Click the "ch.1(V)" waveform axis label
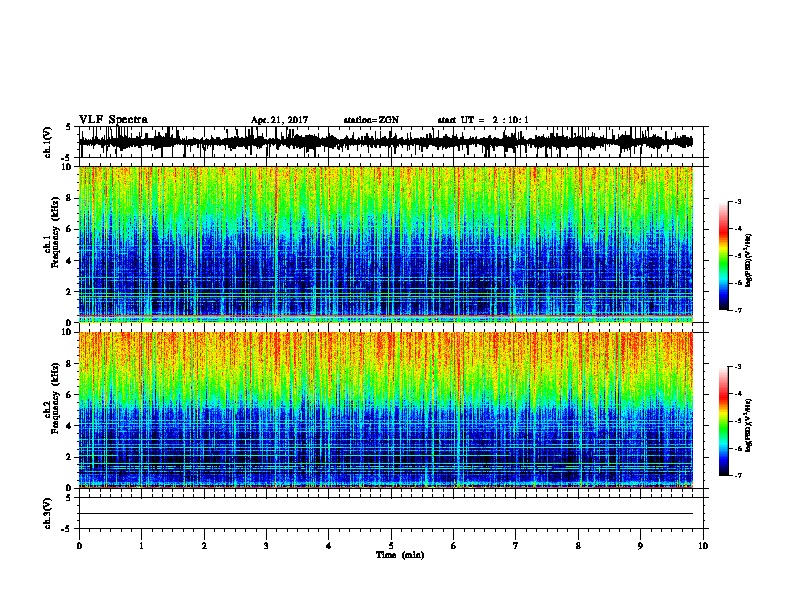Screen dimensions: 792x612 [x=48, y=142]
